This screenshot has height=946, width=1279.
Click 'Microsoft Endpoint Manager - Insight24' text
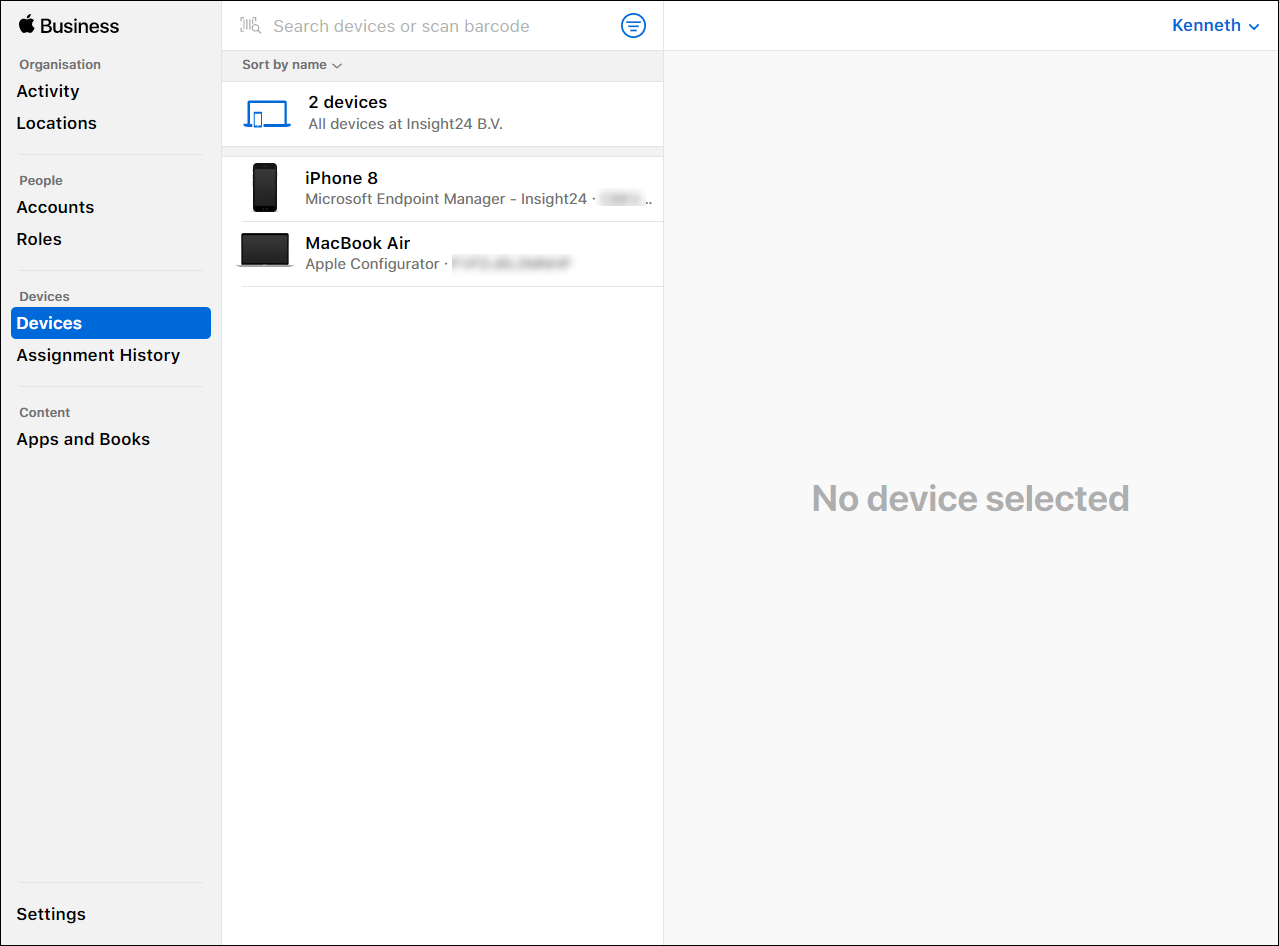point(446,199)
